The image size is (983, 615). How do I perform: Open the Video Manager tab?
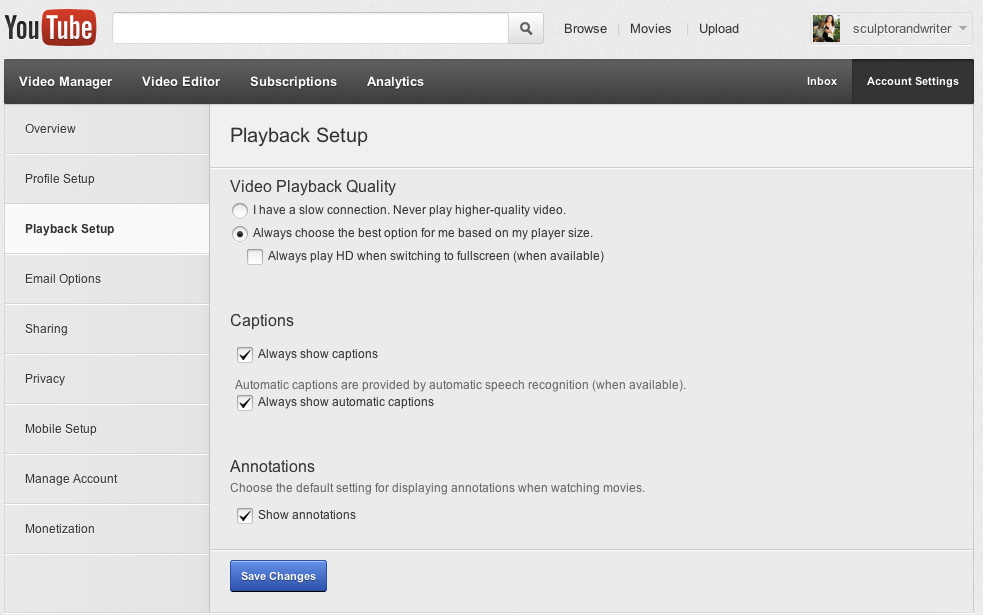click(x=65, y=81)
